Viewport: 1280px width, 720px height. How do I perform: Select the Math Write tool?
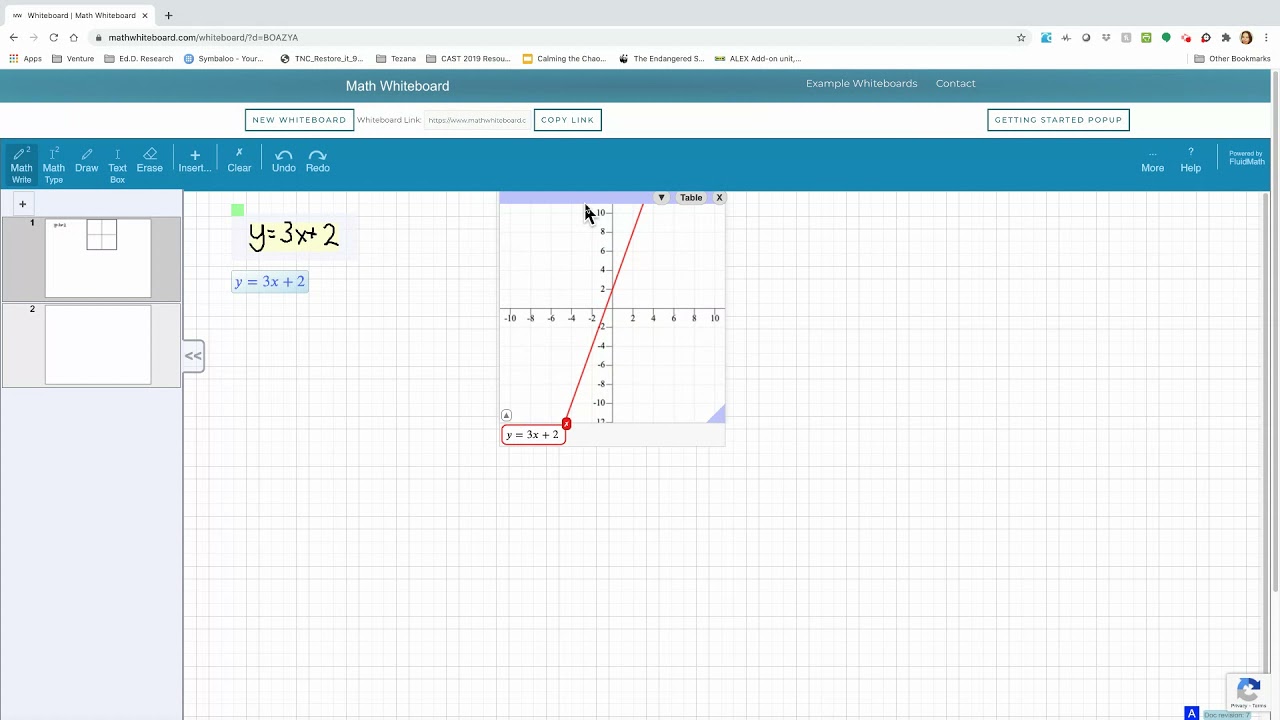click(x=21, y=165)
